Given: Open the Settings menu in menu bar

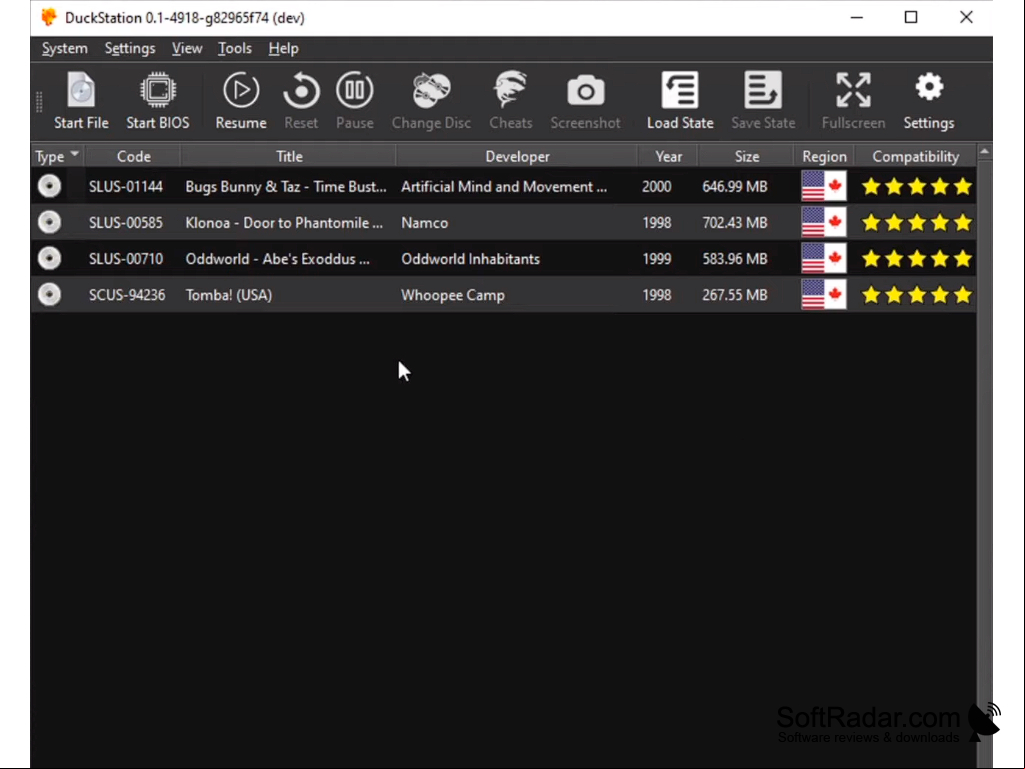Looking at the screenshot, I should [x=130, y=48].
